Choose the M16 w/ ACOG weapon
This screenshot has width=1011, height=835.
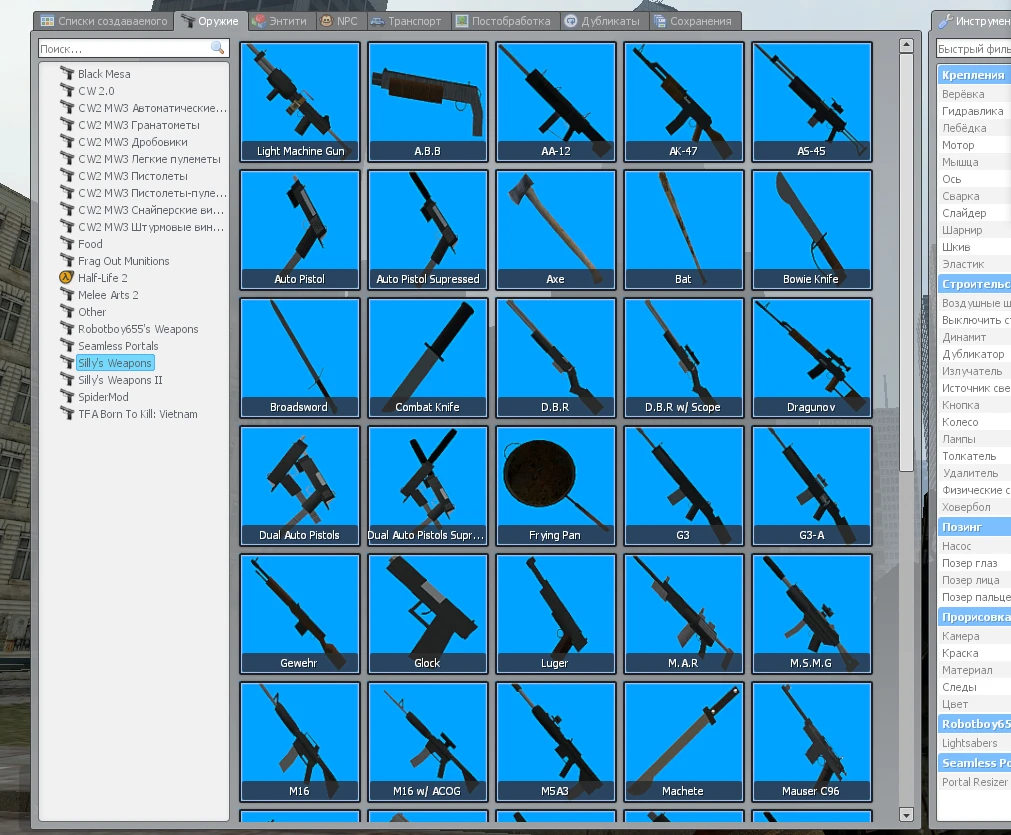click(427, 741)
